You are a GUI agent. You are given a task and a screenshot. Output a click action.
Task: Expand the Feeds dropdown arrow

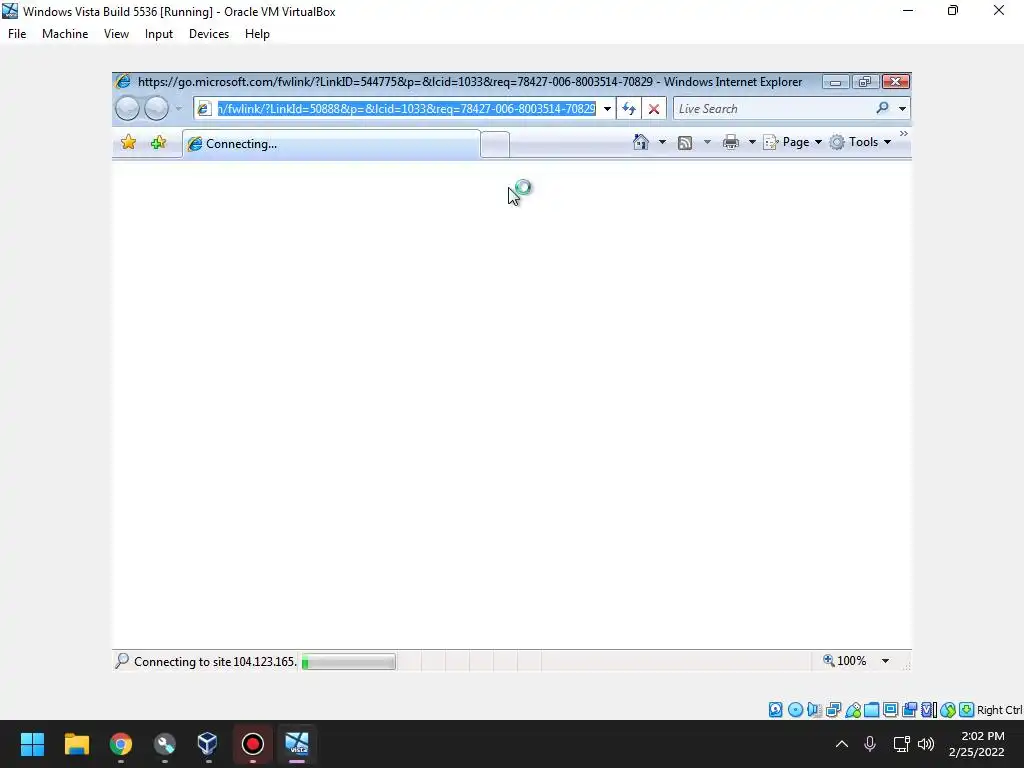click(x=707, y=142)
